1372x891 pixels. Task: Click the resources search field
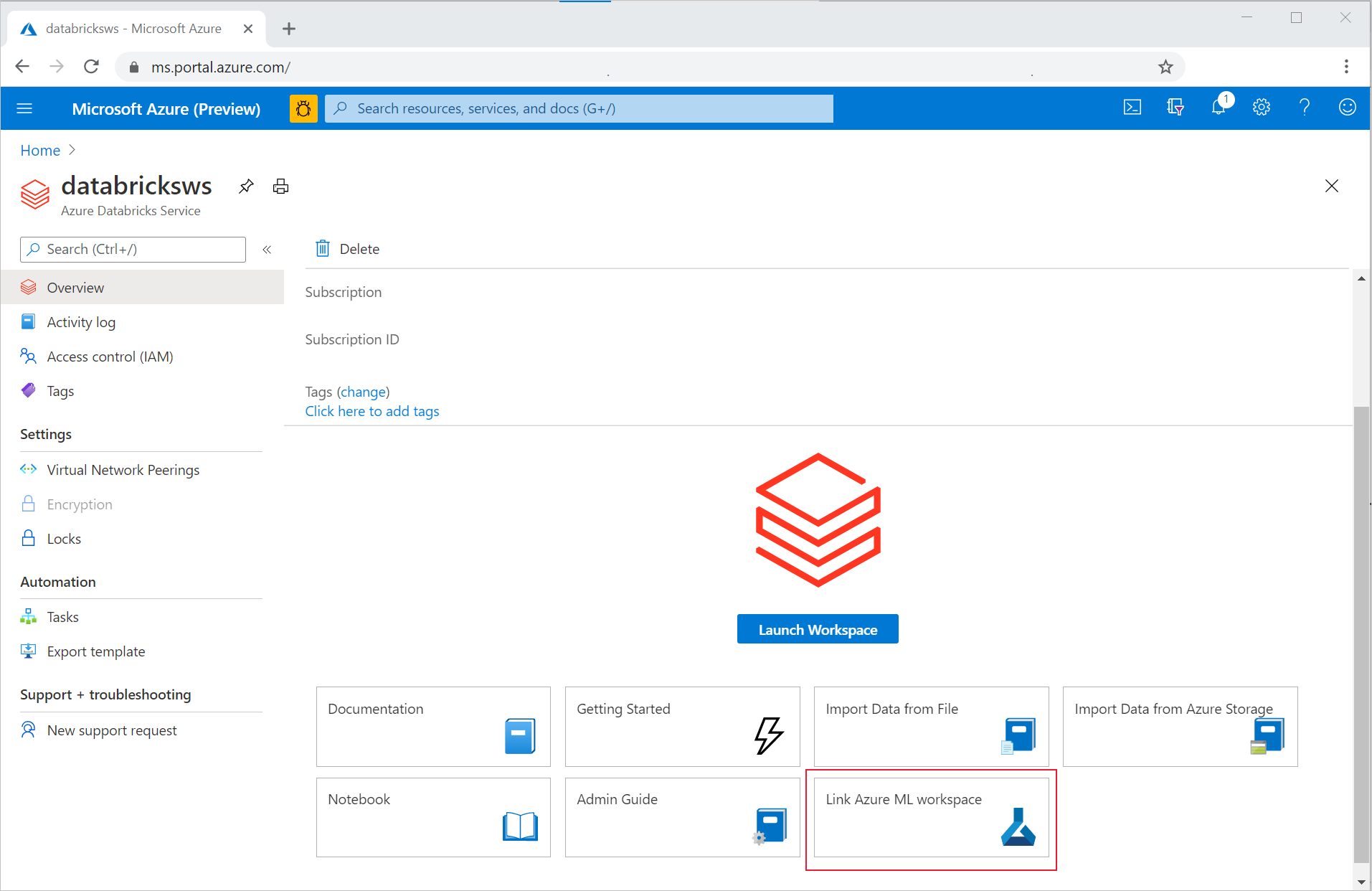[x=579, y=108]
